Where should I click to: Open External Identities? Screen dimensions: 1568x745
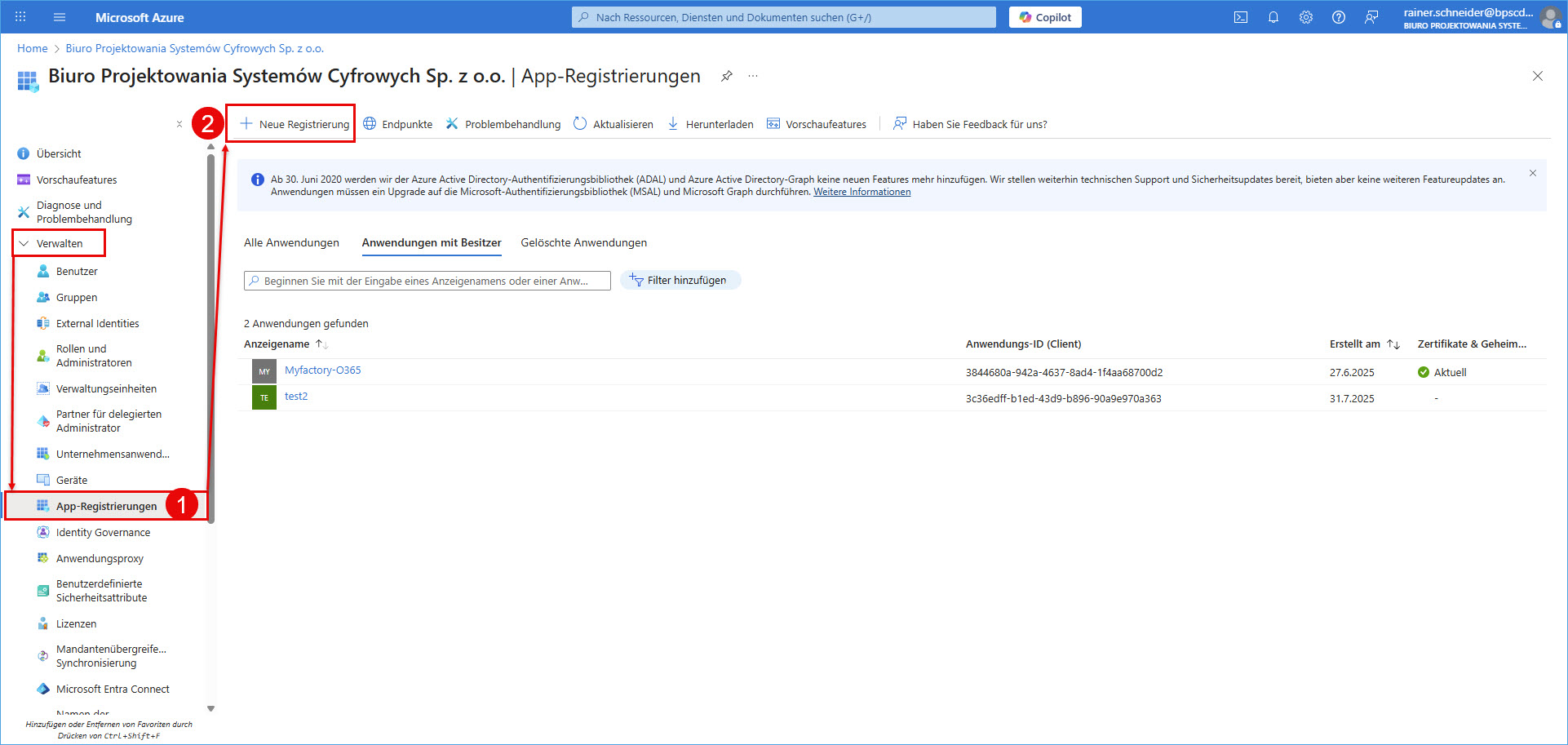coord(97,323)
